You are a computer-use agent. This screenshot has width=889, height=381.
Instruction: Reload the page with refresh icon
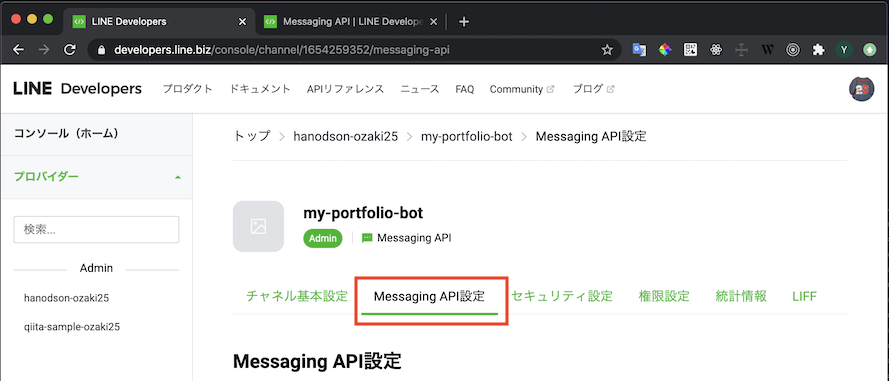click(x=70, y=50)
